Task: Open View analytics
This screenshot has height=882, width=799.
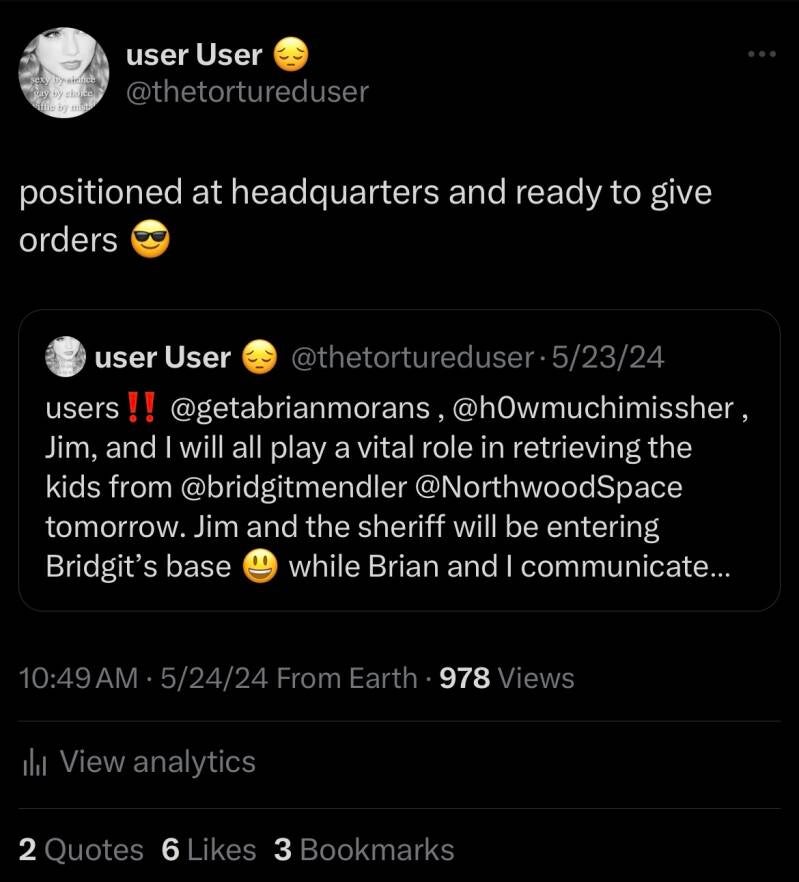Action: [x=157, y=762]
